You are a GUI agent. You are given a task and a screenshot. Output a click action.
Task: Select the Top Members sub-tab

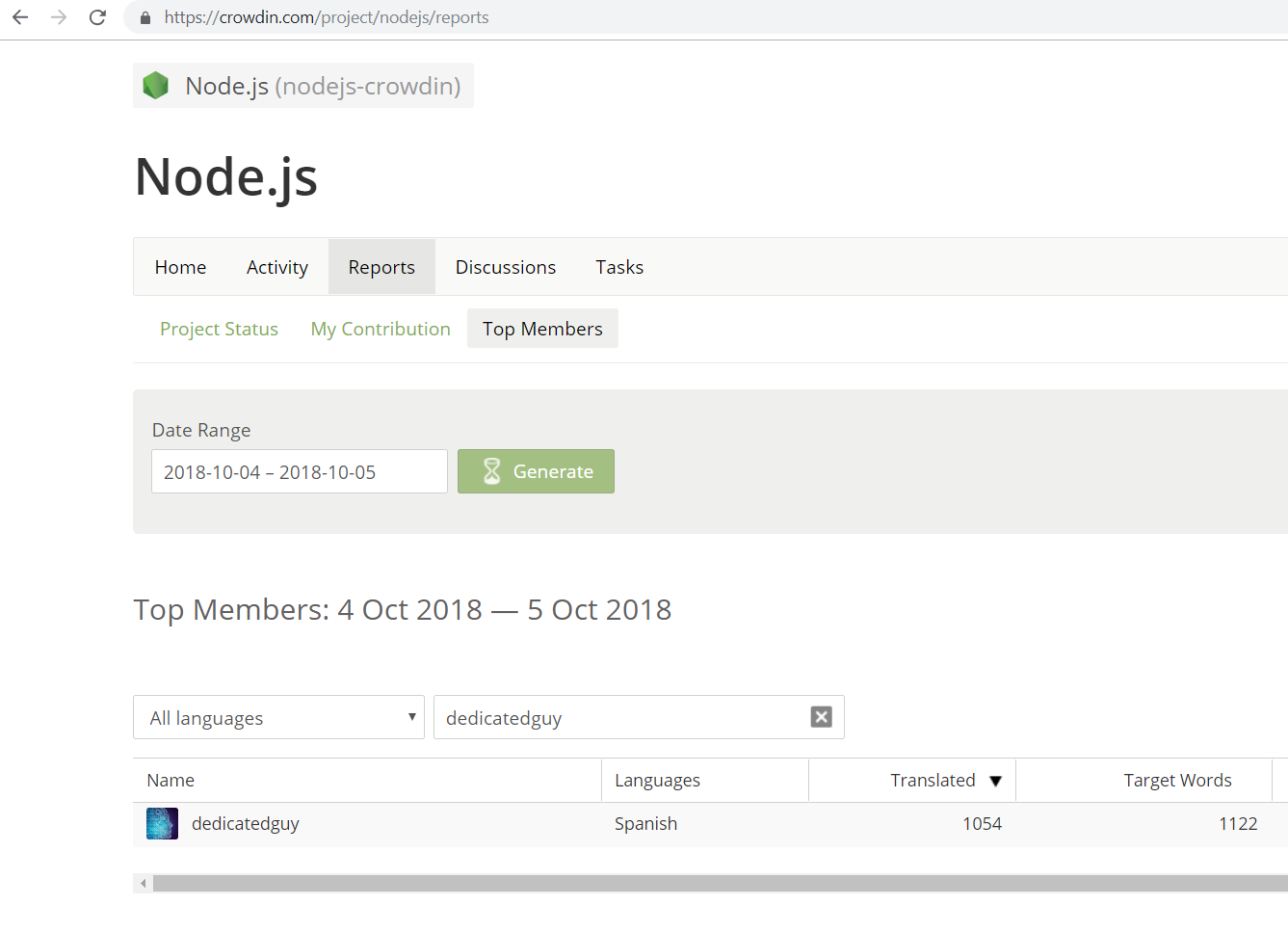[542, 329]
